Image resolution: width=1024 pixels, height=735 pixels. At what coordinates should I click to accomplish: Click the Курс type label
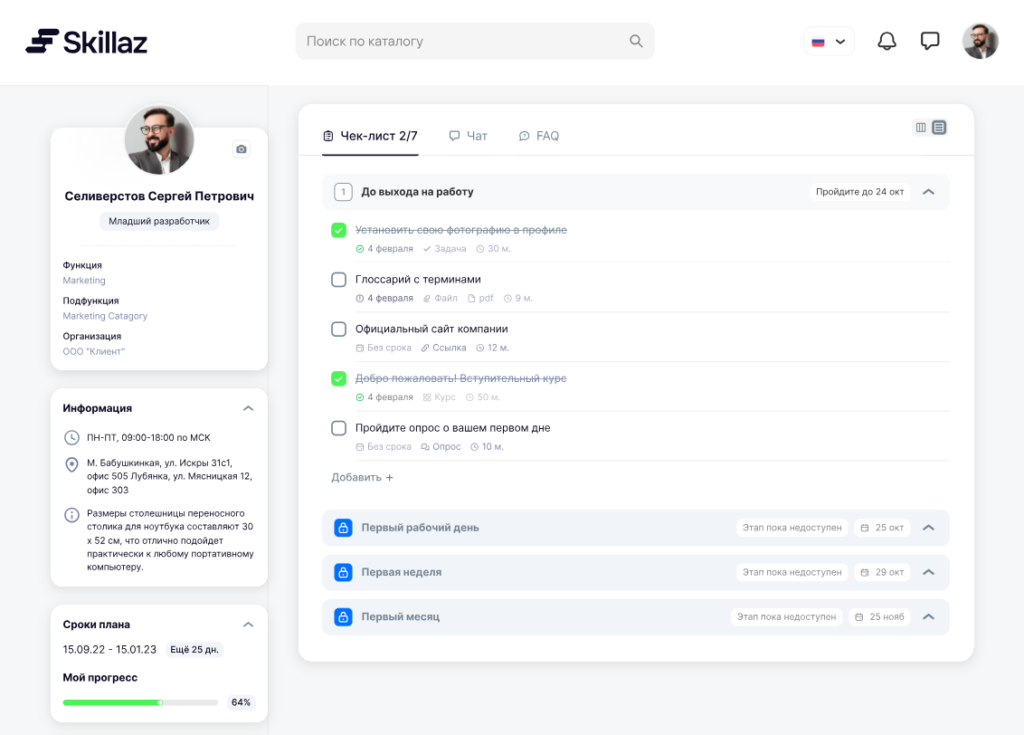[439, 397]
